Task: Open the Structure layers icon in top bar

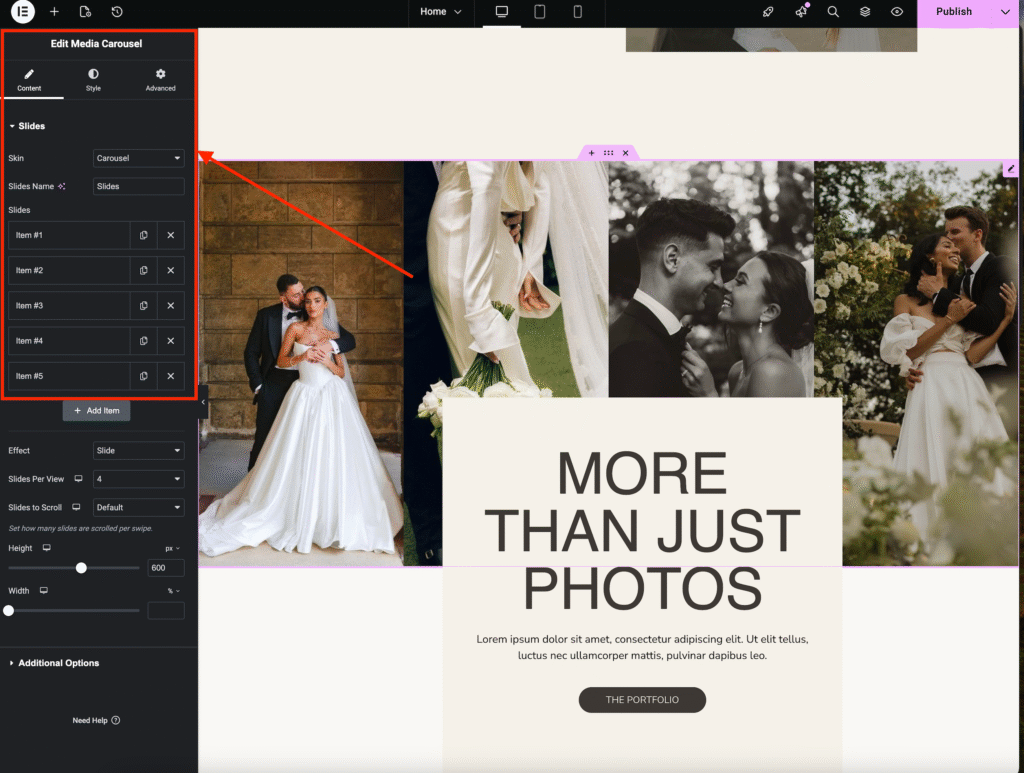Action: [865, 12]
